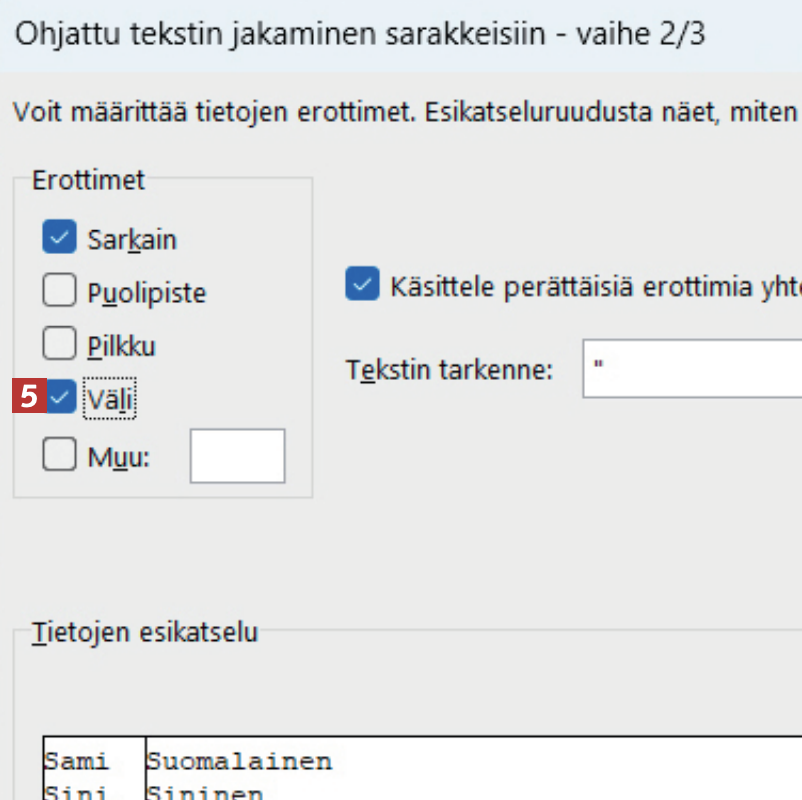Click the Ohjattu tekstin jakaminen title bar
802x800 pixels.
pyautogui.click(x=360, y=35)
